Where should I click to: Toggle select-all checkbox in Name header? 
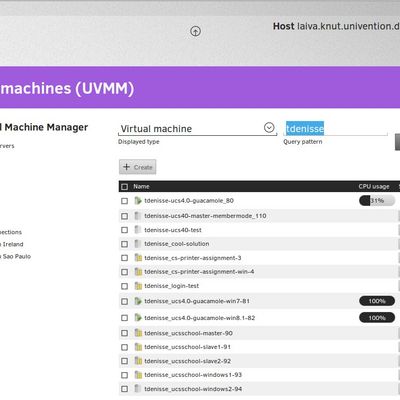(125, 187)
